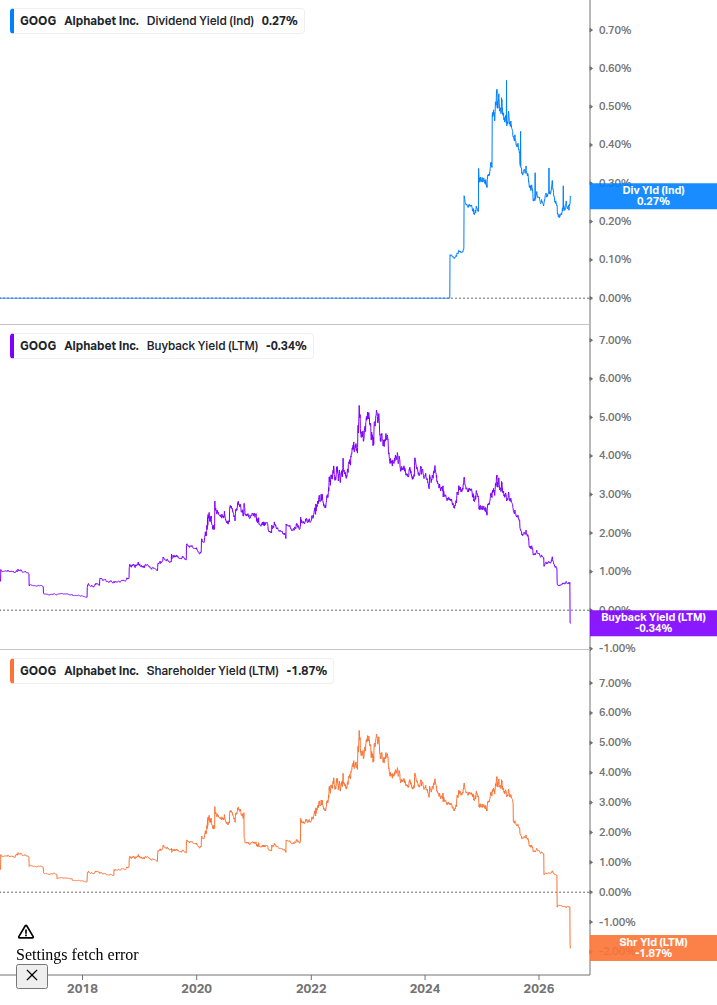The image size is (717, 1005).
Task: Click the 2026 label on time axis
Action: (x=539, y=988)
